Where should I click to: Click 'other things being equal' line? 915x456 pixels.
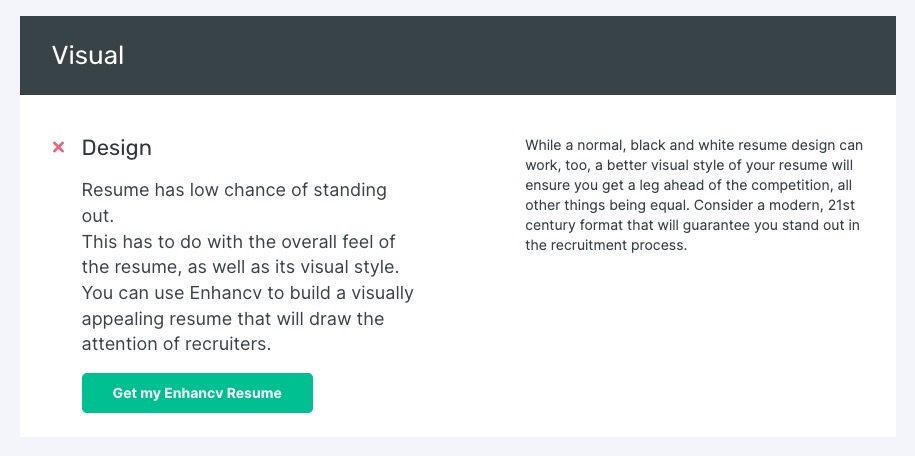point(690,206)
